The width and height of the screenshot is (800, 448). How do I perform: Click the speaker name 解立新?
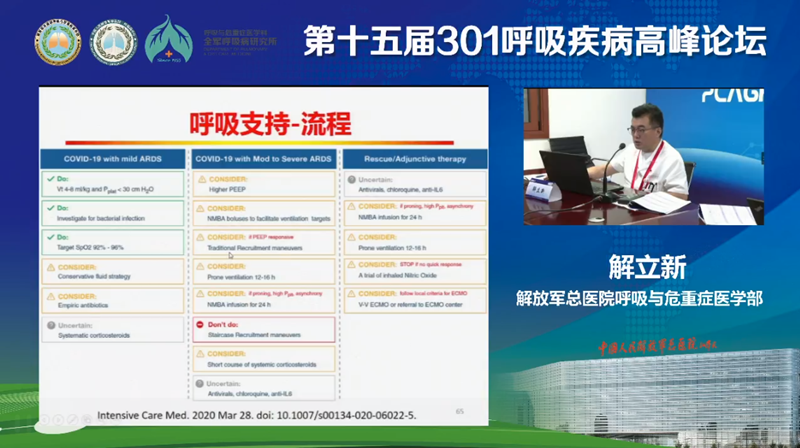(x=647, y=266)
